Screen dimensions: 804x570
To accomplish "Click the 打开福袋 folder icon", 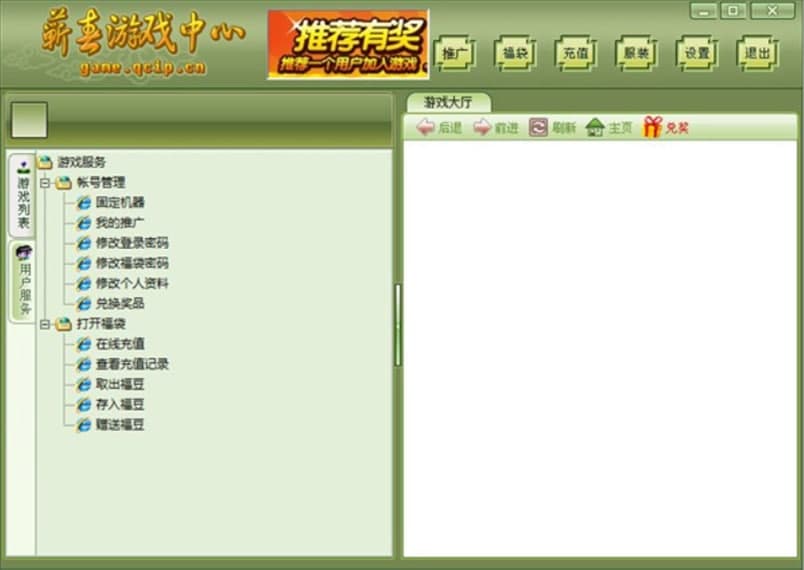I will (64, 324).
